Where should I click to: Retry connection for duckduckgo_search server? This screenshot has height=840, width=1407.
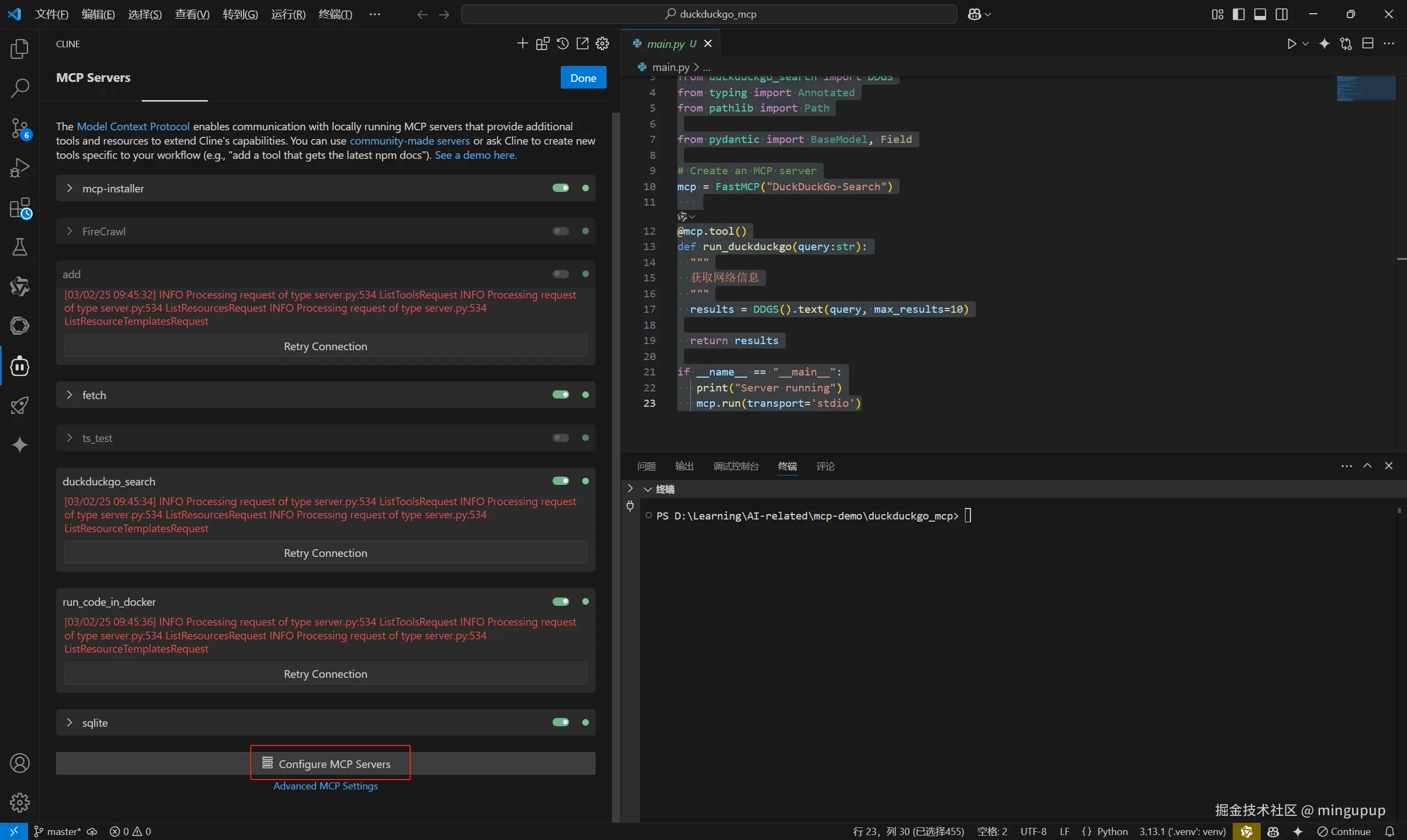[325, 552]
